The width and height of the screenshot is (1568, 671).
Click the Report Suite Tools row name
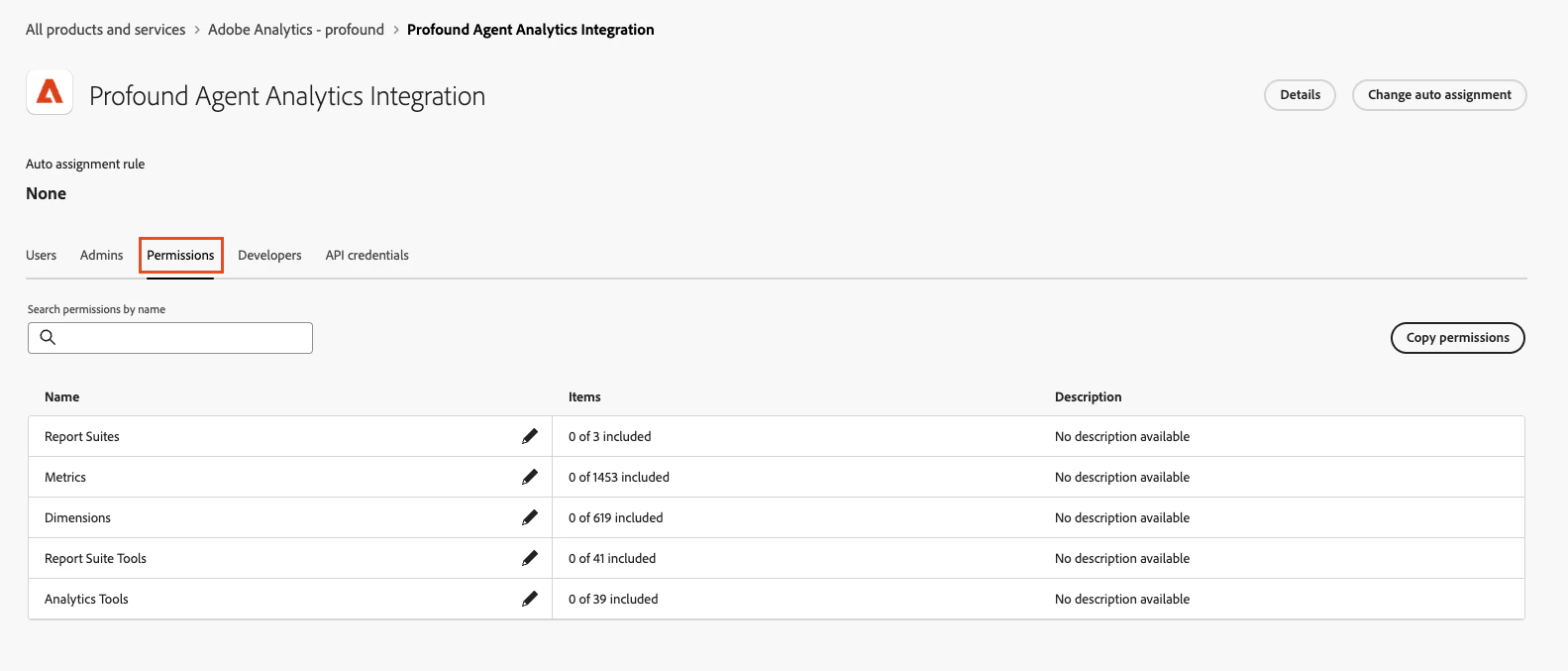tap(95, 558)
